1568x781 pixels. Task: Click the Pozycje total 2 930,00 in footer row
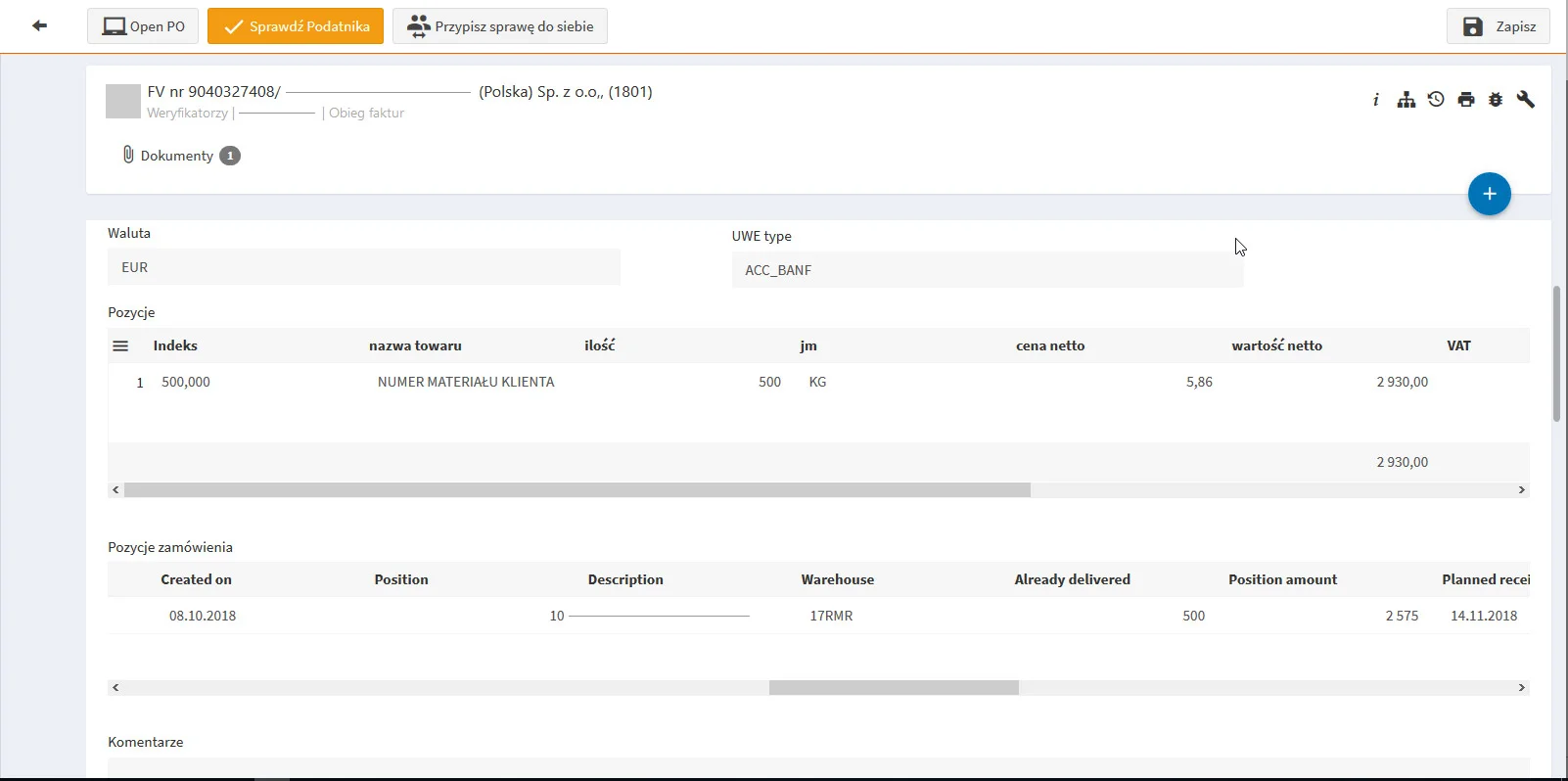point(1402,462)
